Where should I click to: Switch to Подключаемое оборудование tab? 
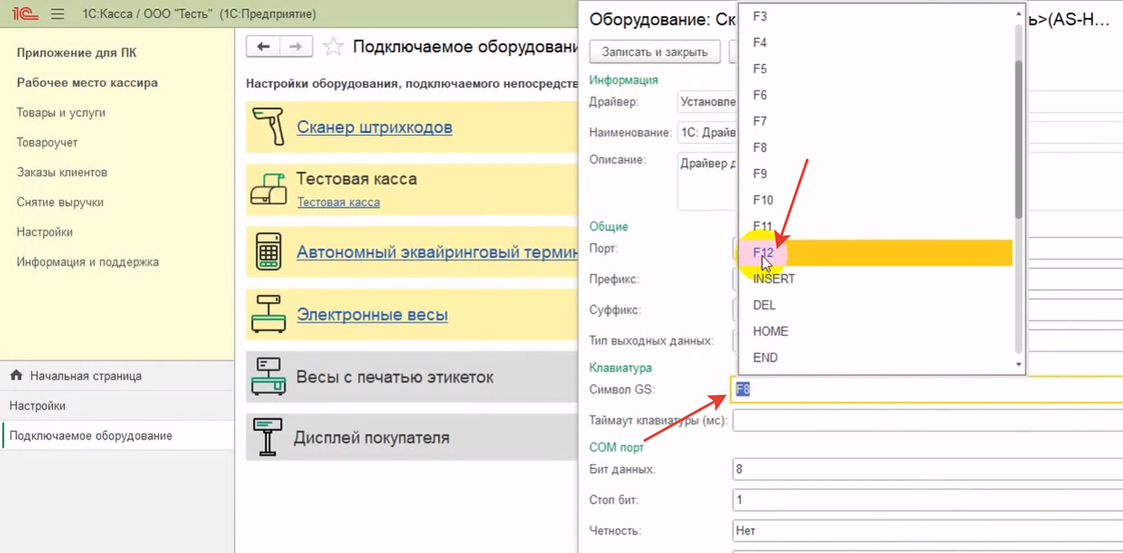[x=117, y=436]
